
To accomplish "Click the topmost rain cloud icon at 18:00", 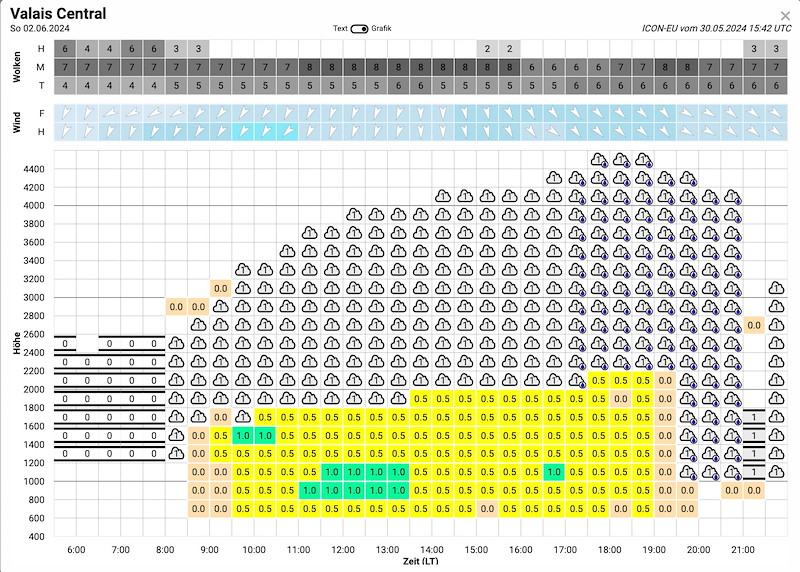I will (599, 160).
